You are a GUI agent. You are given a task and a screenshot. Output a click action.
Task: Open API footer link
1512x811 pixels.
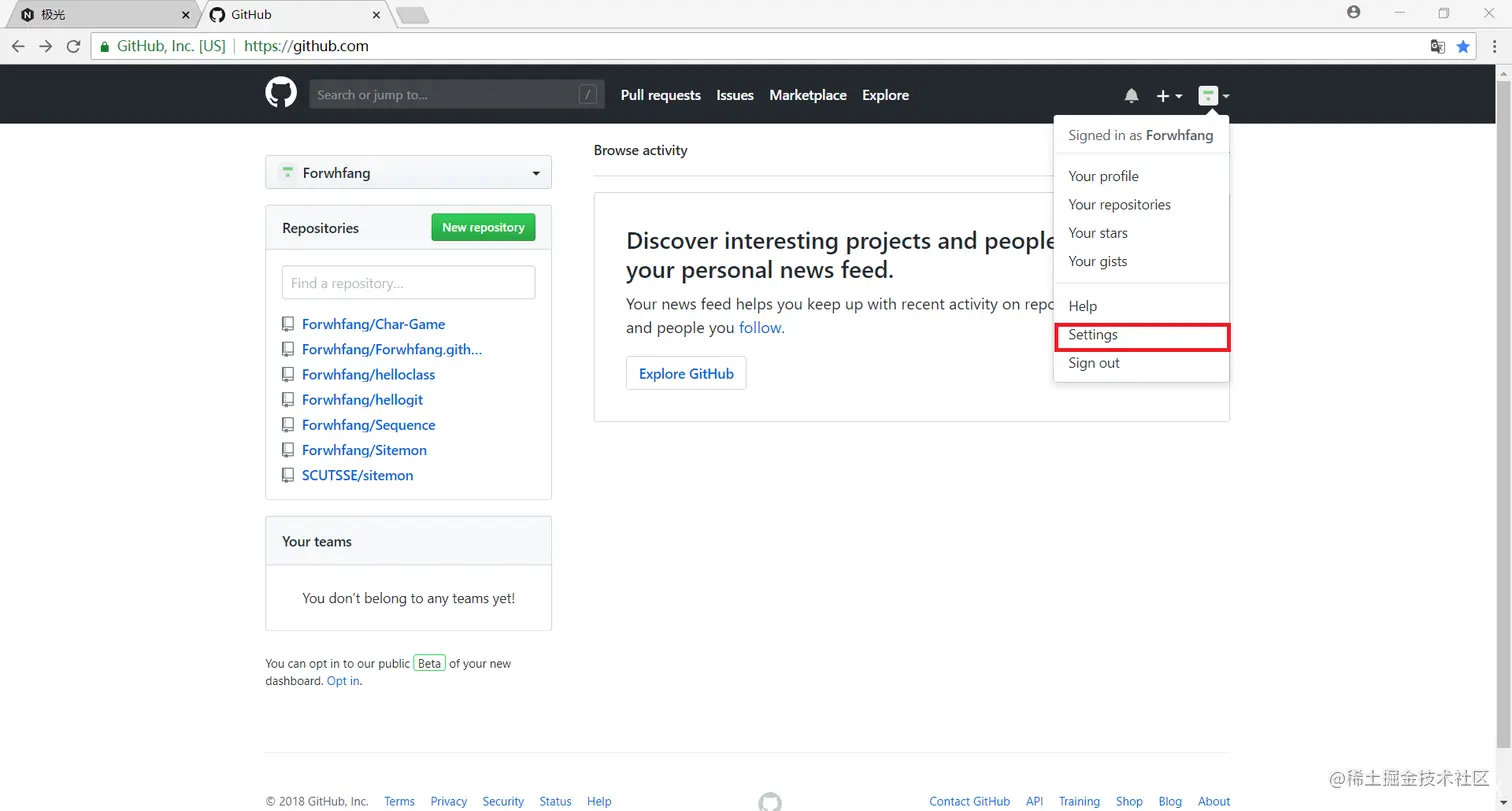(1034, 801)
